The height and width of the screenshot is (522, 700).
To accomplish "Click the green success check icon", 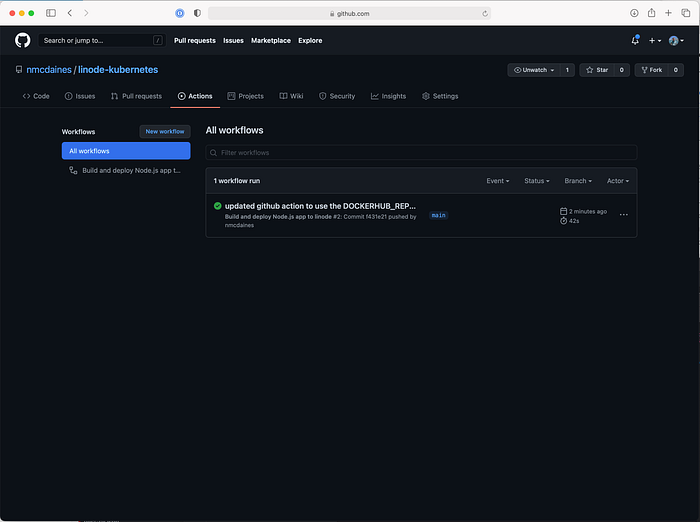I will (x=217, y=206).
